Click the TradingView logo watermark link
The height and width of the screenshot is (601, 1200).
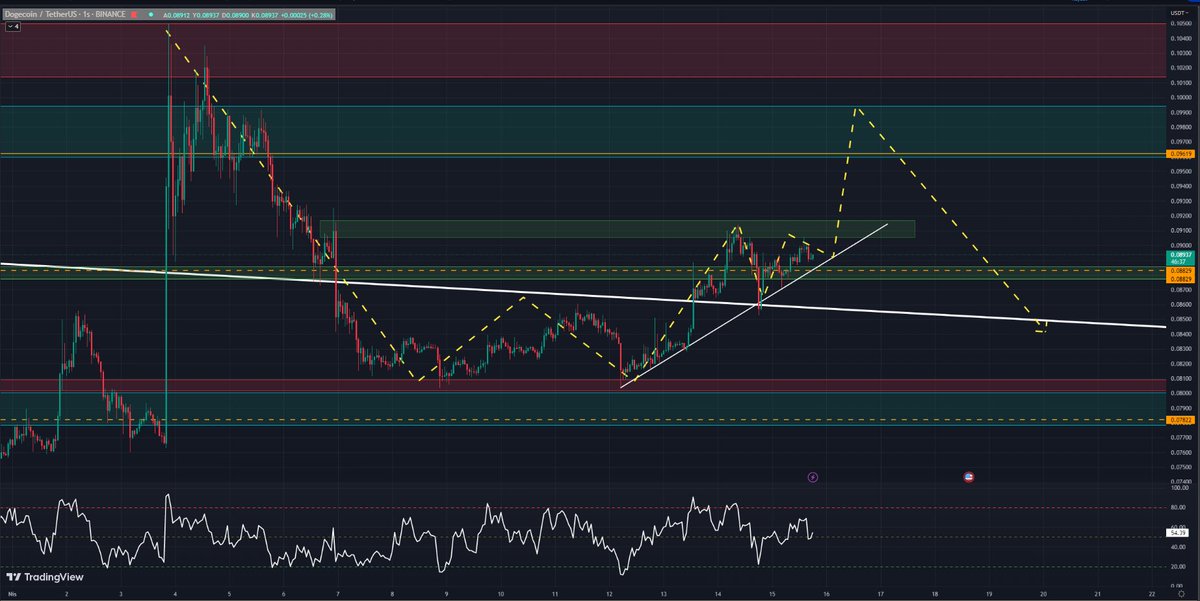tap(45, 577)
